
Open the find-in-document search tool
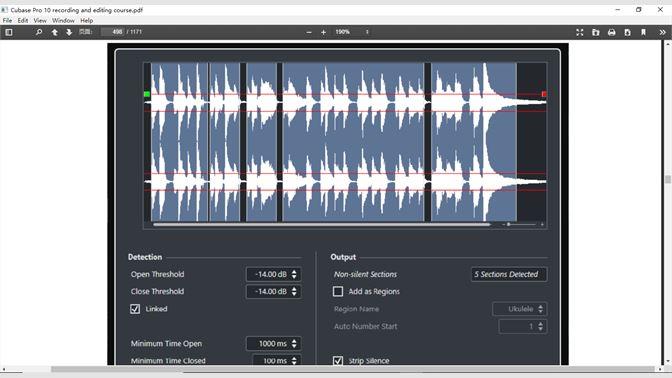[39, 32]
